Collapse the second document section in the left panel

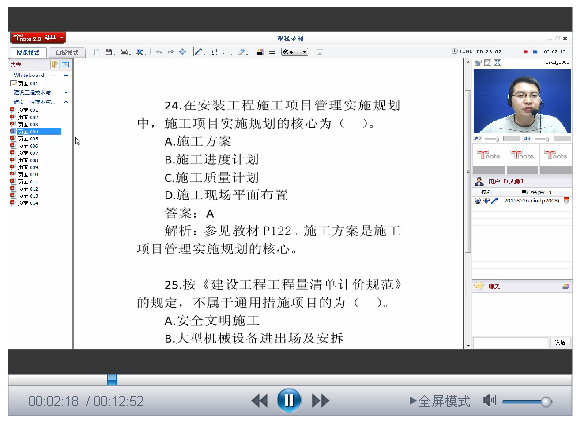pyautogui.click(x=66, y=92)
